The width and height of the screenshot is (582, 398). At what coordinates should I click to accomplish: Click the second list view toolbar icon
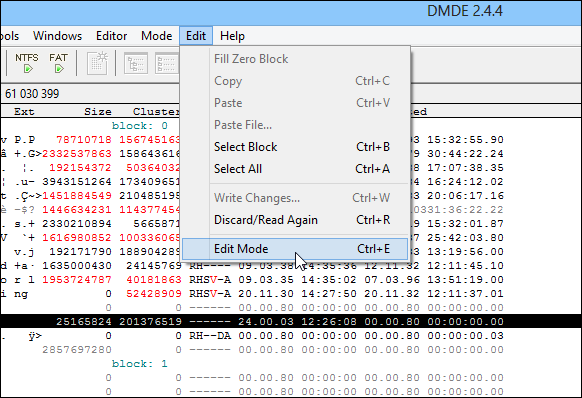pos(167,63)
